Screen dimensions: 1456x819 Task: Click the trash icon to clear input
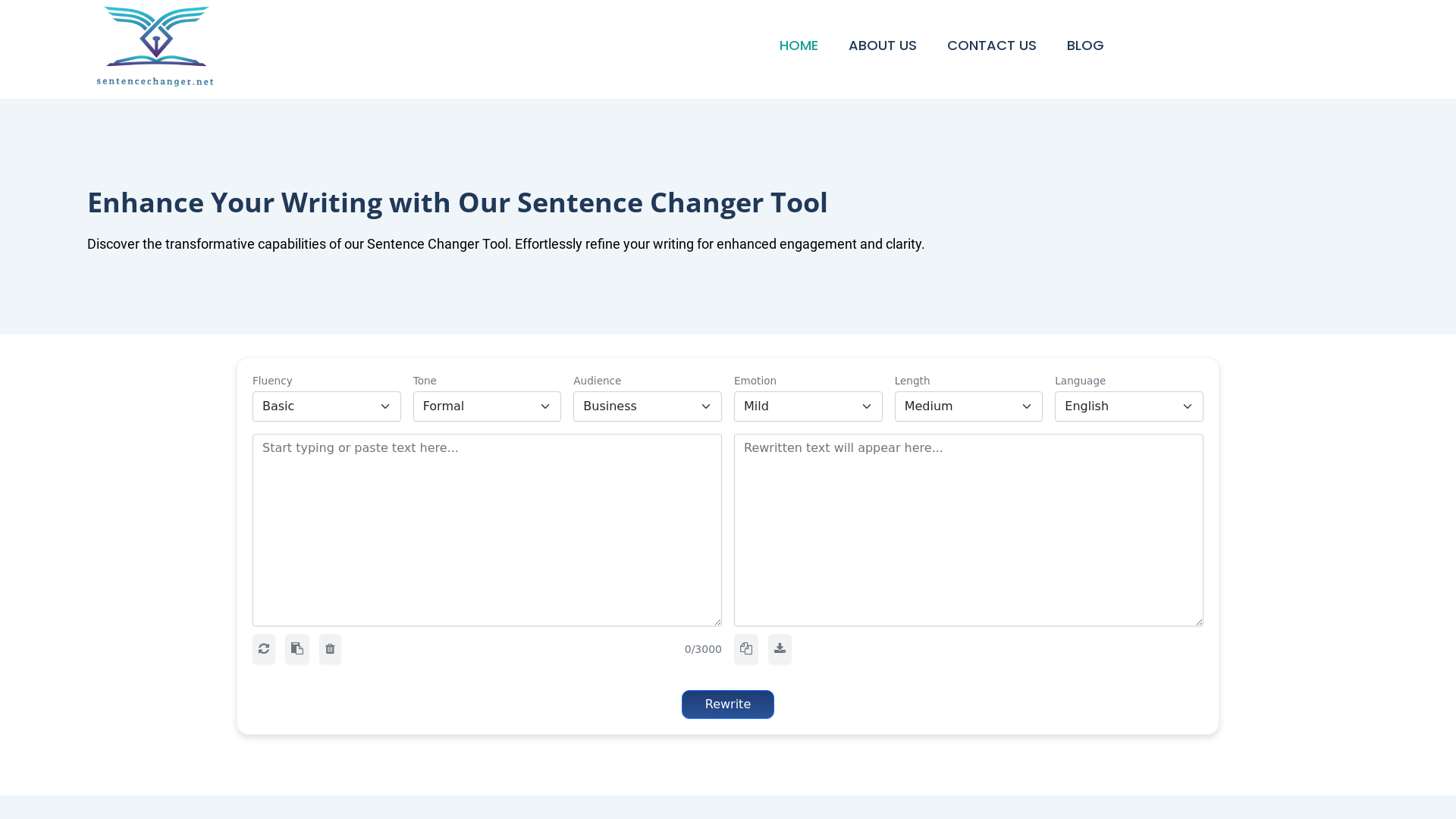(x=330, y=649)
